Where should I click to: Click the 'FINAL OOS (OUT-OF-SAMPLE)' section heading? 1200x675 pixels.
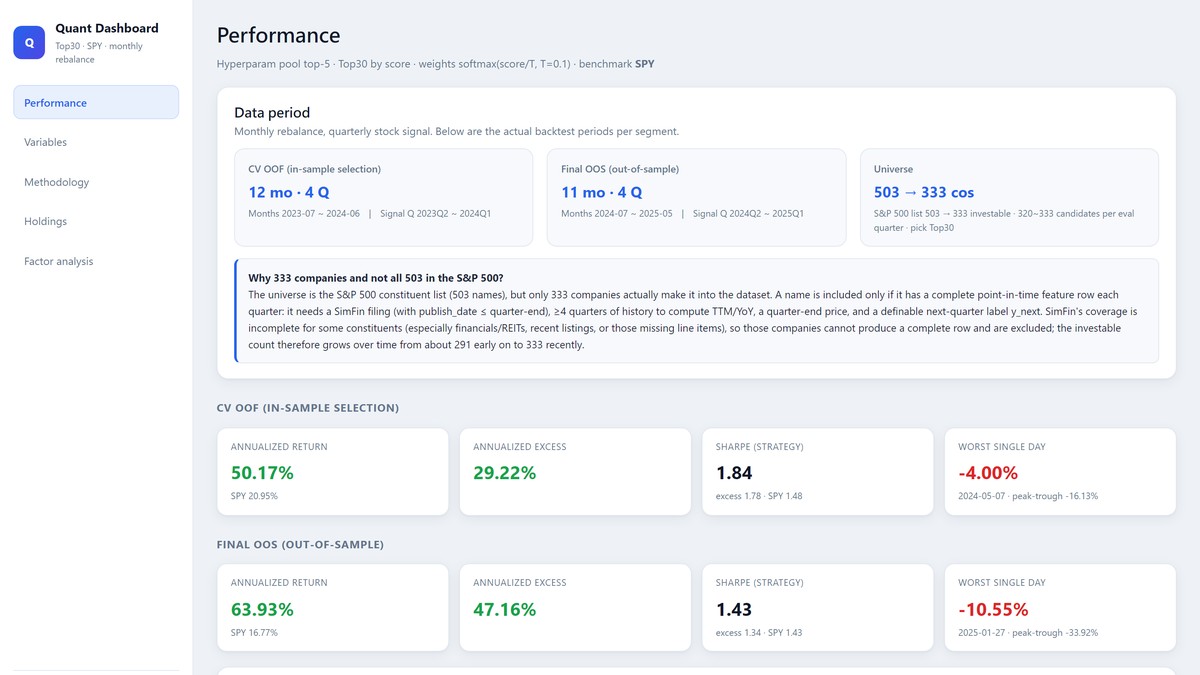click(300, 544)
